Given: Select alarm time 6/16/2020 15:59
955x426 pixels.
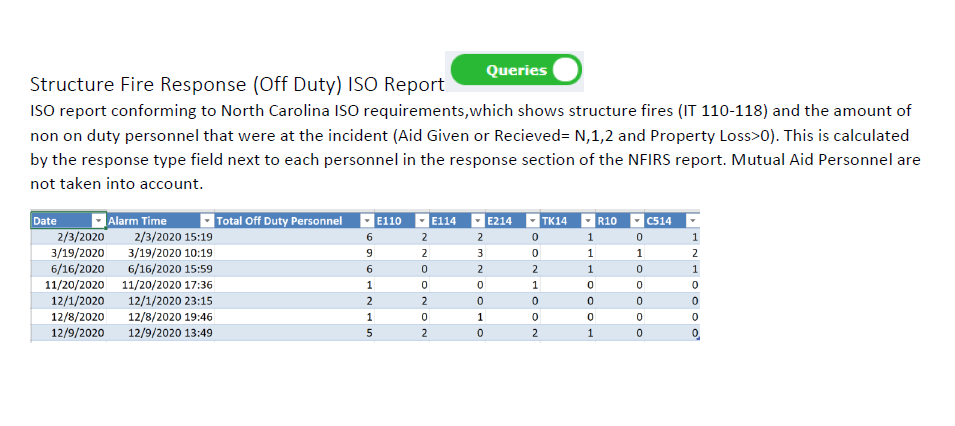Looking at the screenshot, I should coord(160,268).
